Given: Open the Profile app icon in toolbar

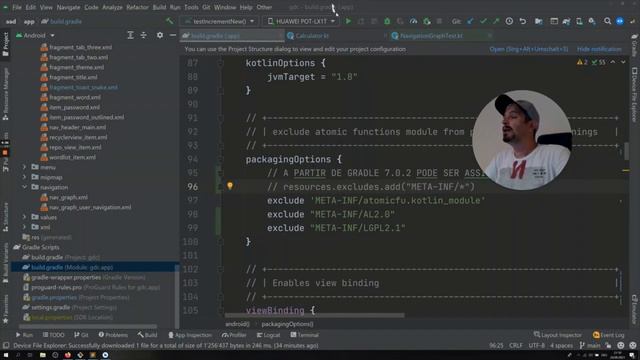Looking at the screenshot, I should 413,21.
